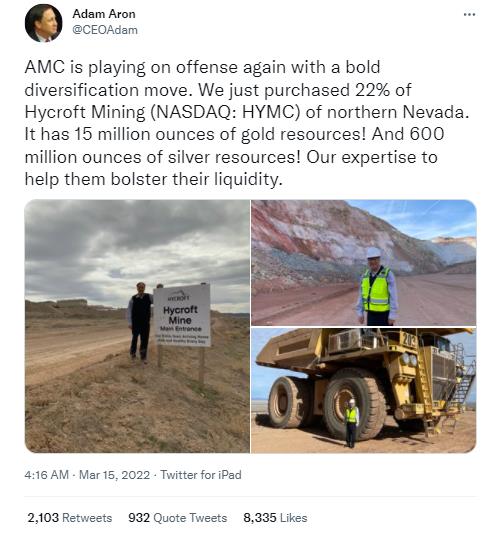Visit the @CEOAdam handle

[105, 30]
